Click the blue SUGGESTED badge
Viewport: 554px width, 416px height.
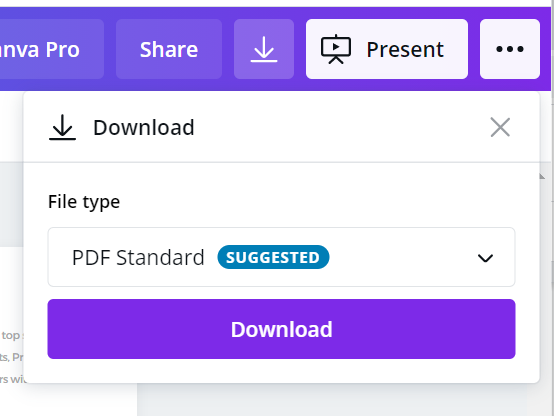point(273,257)
